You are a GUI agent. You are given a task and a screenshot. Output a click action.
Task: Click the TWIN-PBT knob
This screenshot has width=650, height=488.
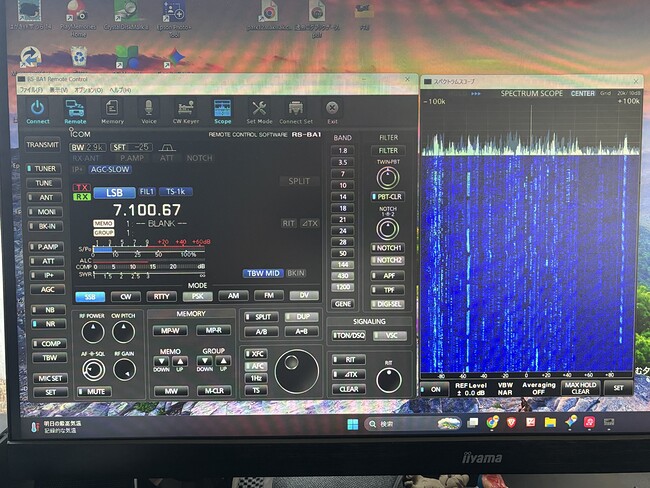coord(388,178)
